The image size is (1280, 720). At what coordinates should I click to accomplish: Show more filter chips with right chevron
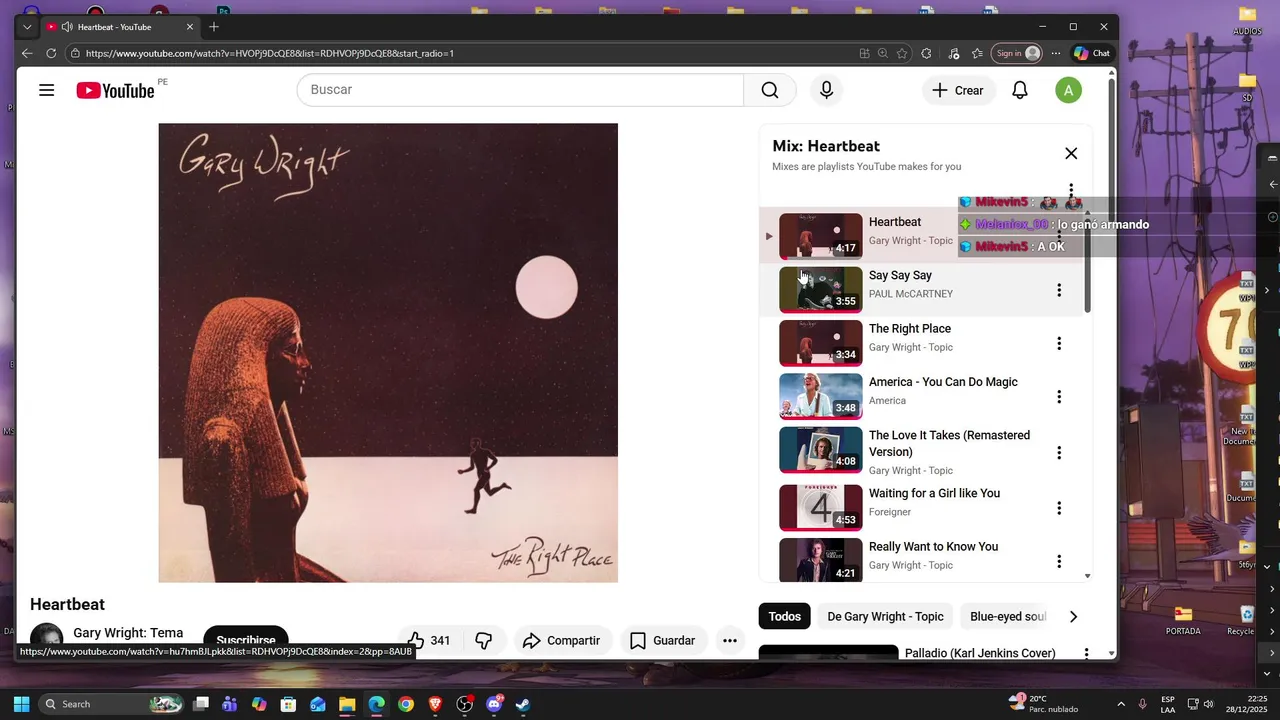tap(1073, 616)
